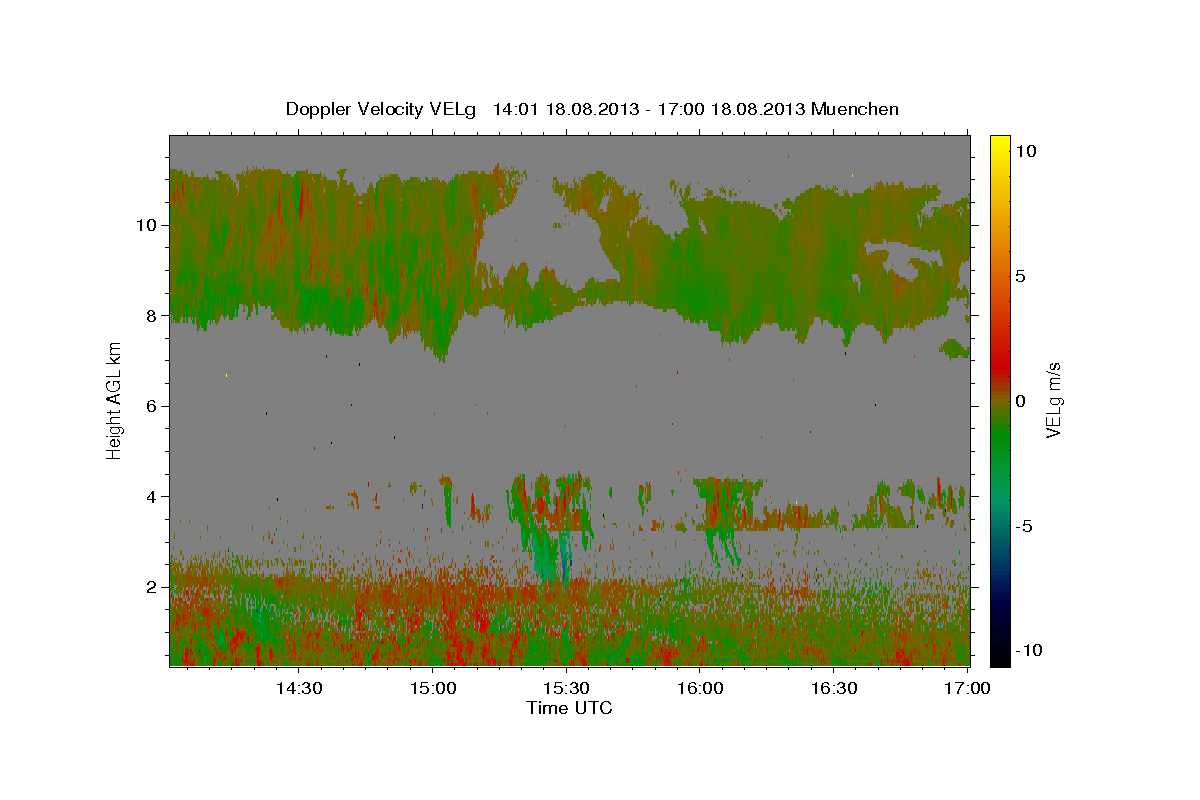The width and height of the screenshot is (1200, 800).
Task: Click the colorbar value 0 label
Action: (x=1019, y=401)
